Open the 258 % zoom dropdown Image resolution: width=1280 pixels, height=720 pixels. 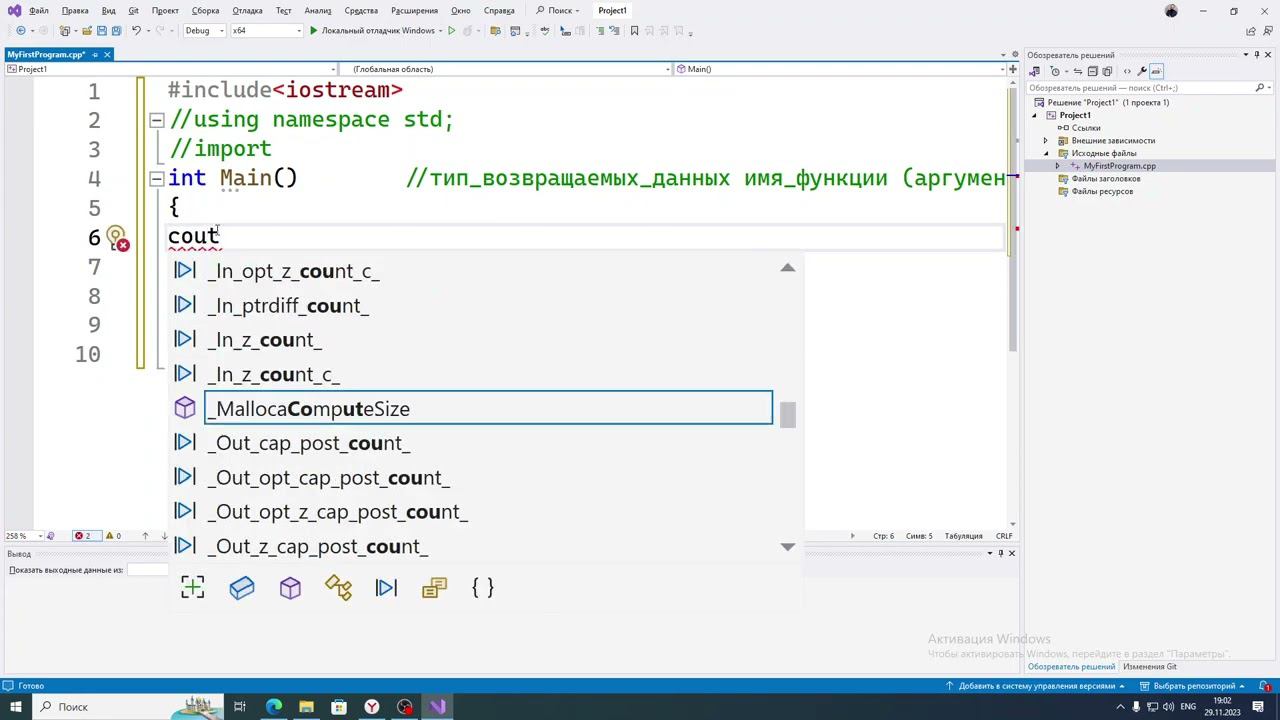[x=22, y=536]
